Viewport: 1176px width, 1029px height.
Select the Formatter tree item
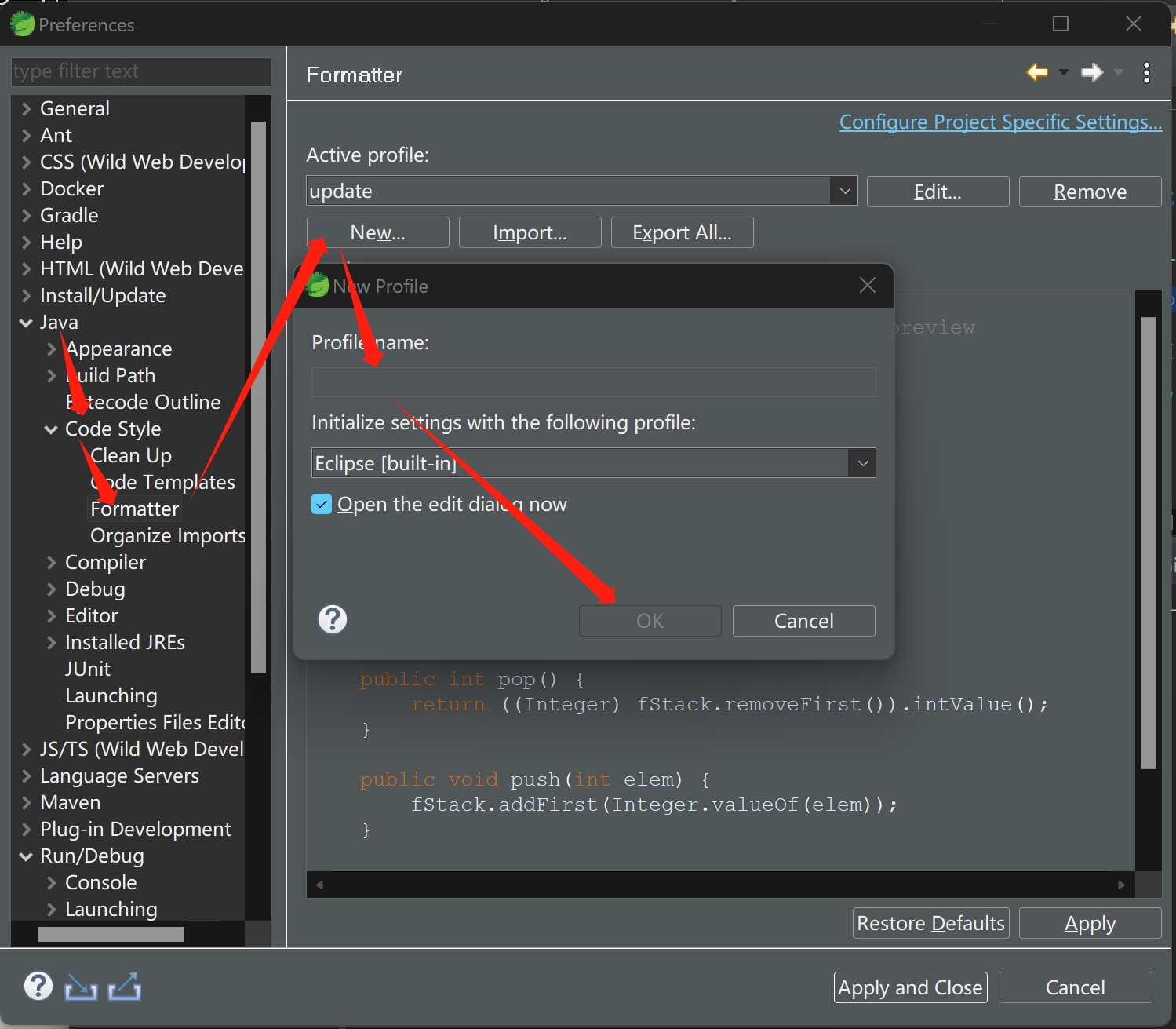coord(134,509)
